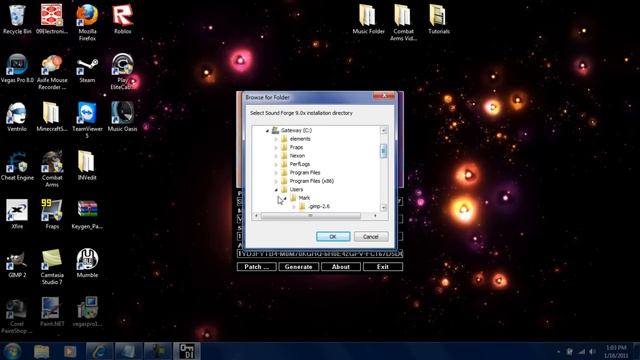The height and width of the screenshot is (360, 640).
Task: Launch the Fraps desktop shortcut
Action: coord(52,214)
